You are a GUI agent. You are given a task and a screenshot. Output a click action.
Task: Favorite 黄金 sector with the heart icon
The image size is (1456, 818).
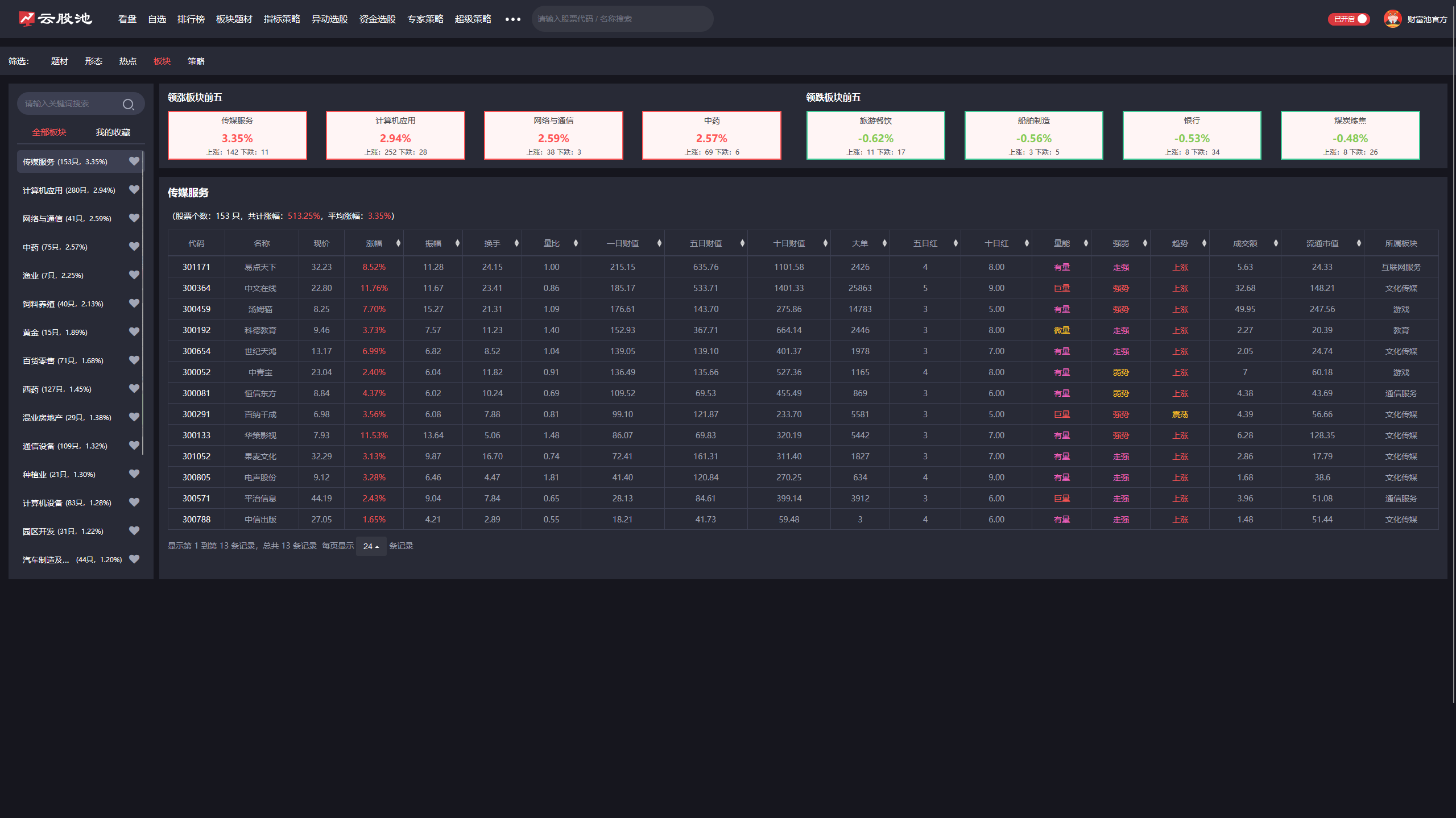pos(134,332)
